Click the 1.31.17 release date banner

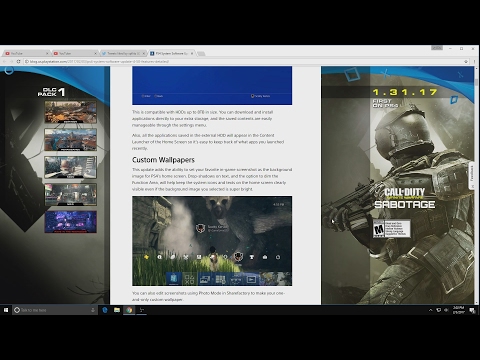pyautogui.click(x=405, y=92)
